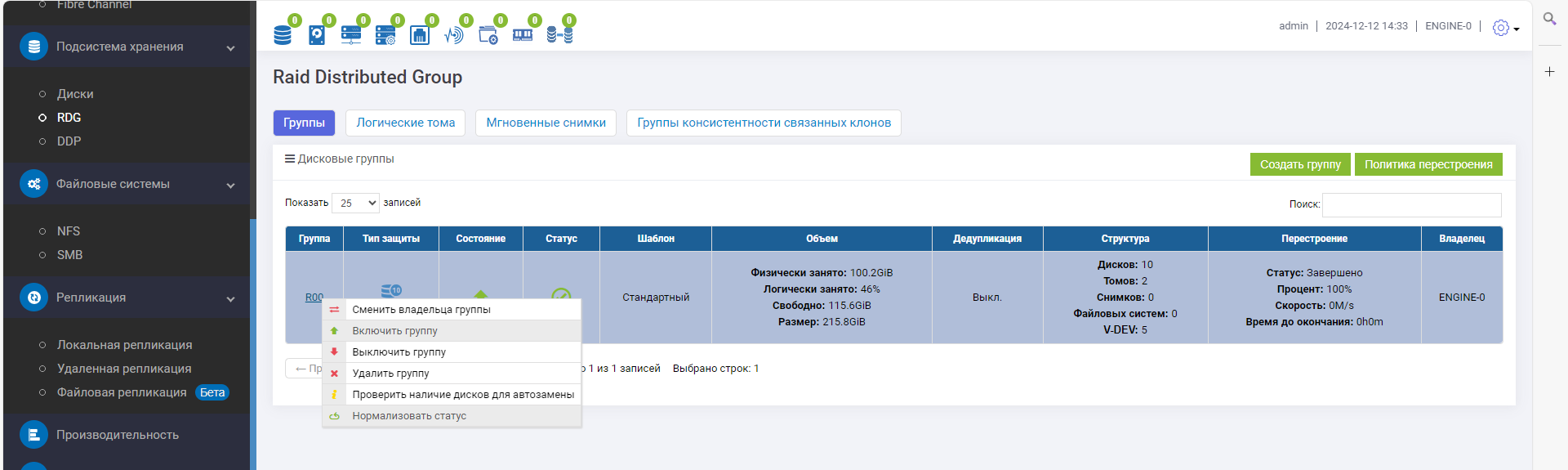Choose Сменить владельца группы from context menu

click(x=452, y=310)
